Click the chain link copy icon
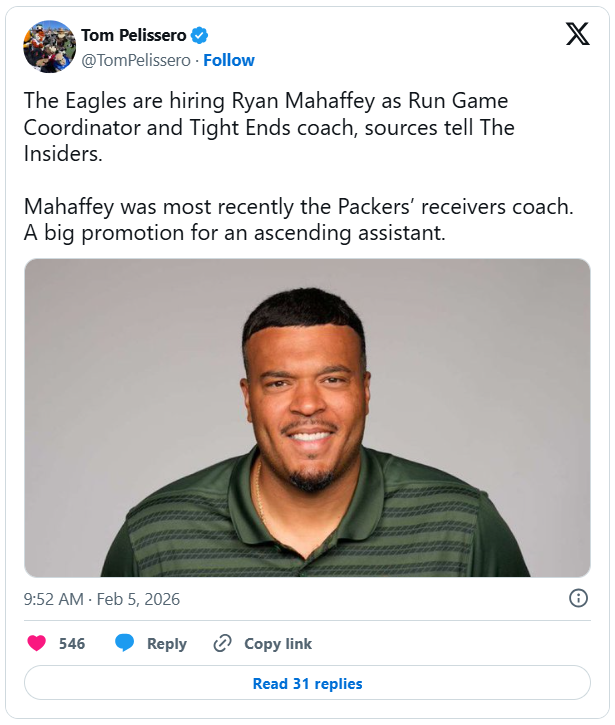Viewport: 615px width, 725px height. pos(223,643)
